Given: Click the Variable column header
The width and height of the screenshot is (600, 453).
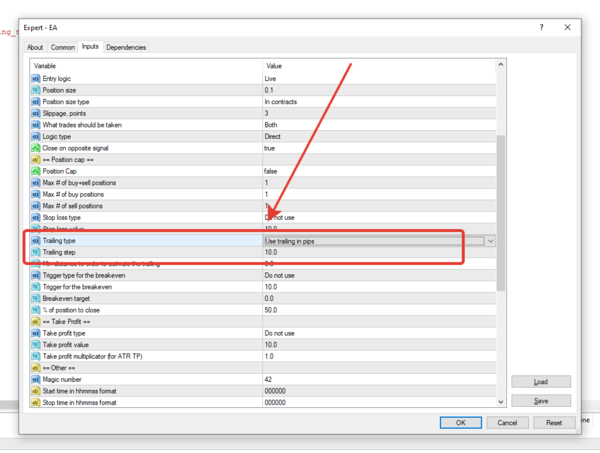Looking at the screenshot, I should (x=45, y=66).
